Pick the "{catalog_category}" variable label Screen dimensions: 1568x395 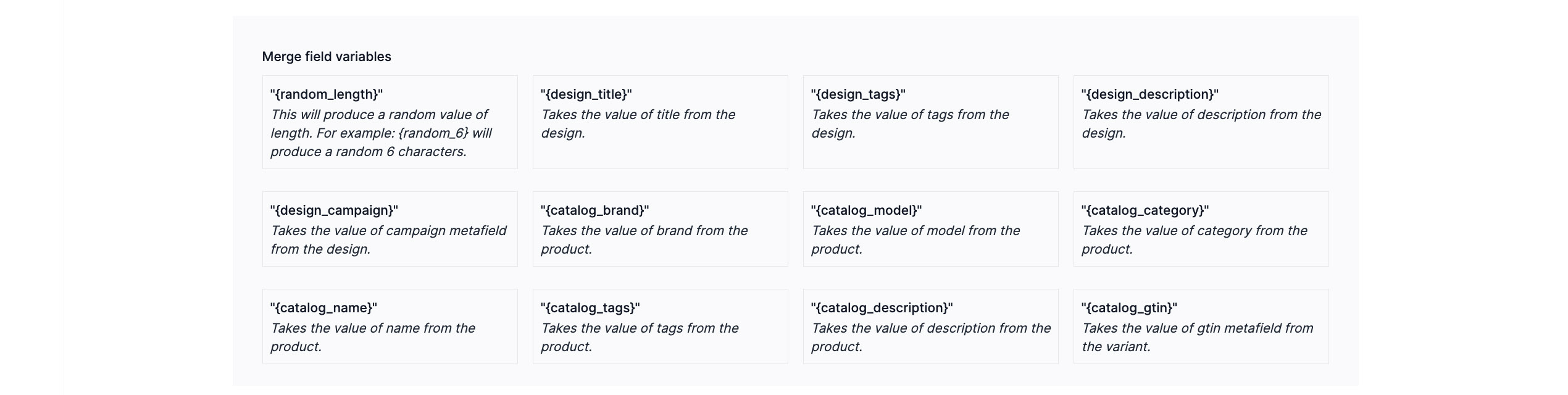[1145, 210]
